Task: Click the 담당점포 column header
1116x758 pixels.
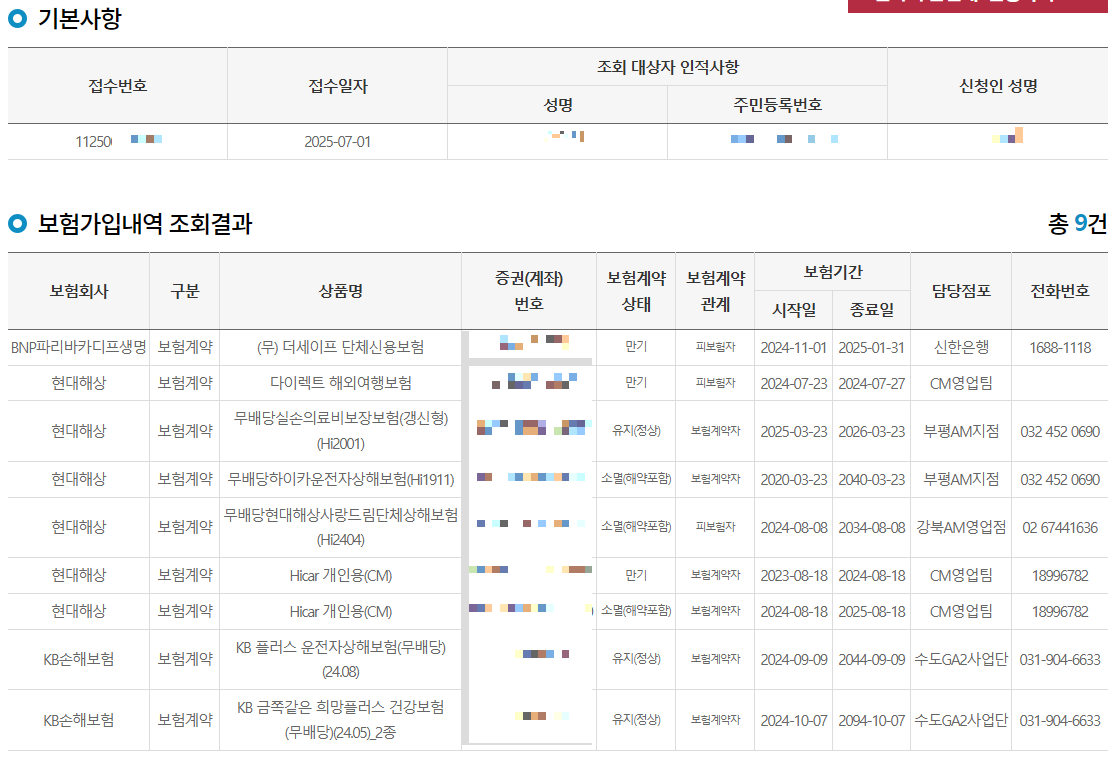Action: [x=961, y=291]
